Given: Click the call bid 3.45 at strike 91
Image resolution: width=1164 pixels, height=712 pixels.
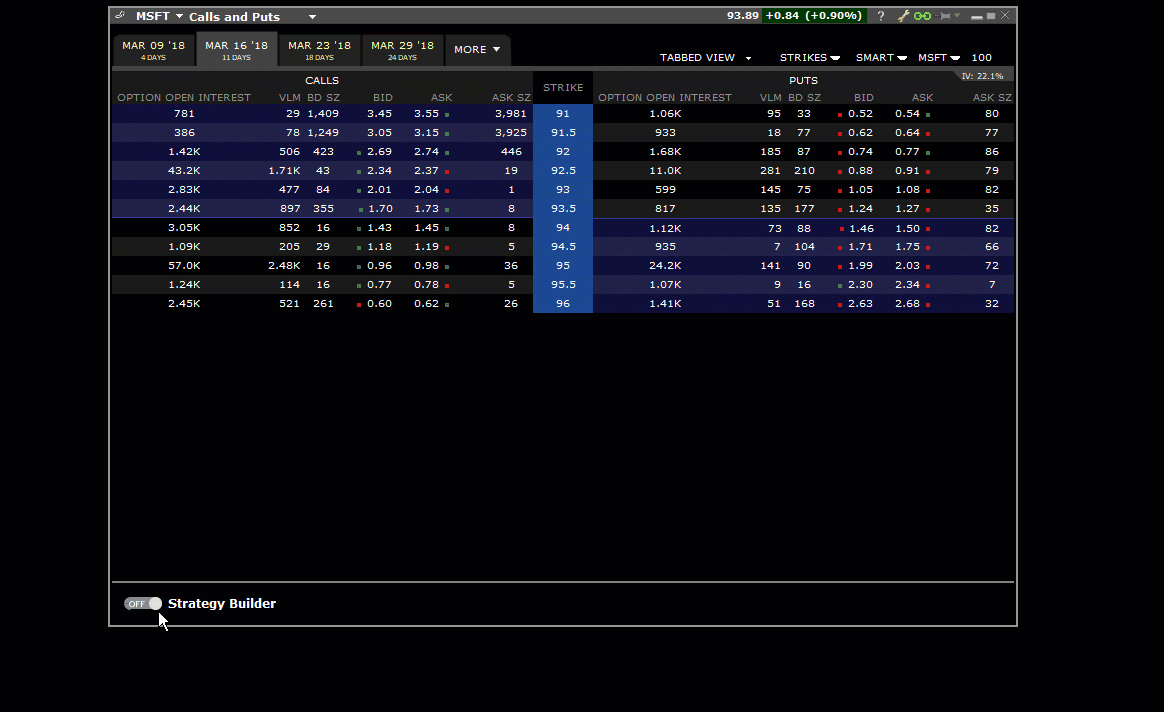Looking at the screenshot, I should pos(380,113).
